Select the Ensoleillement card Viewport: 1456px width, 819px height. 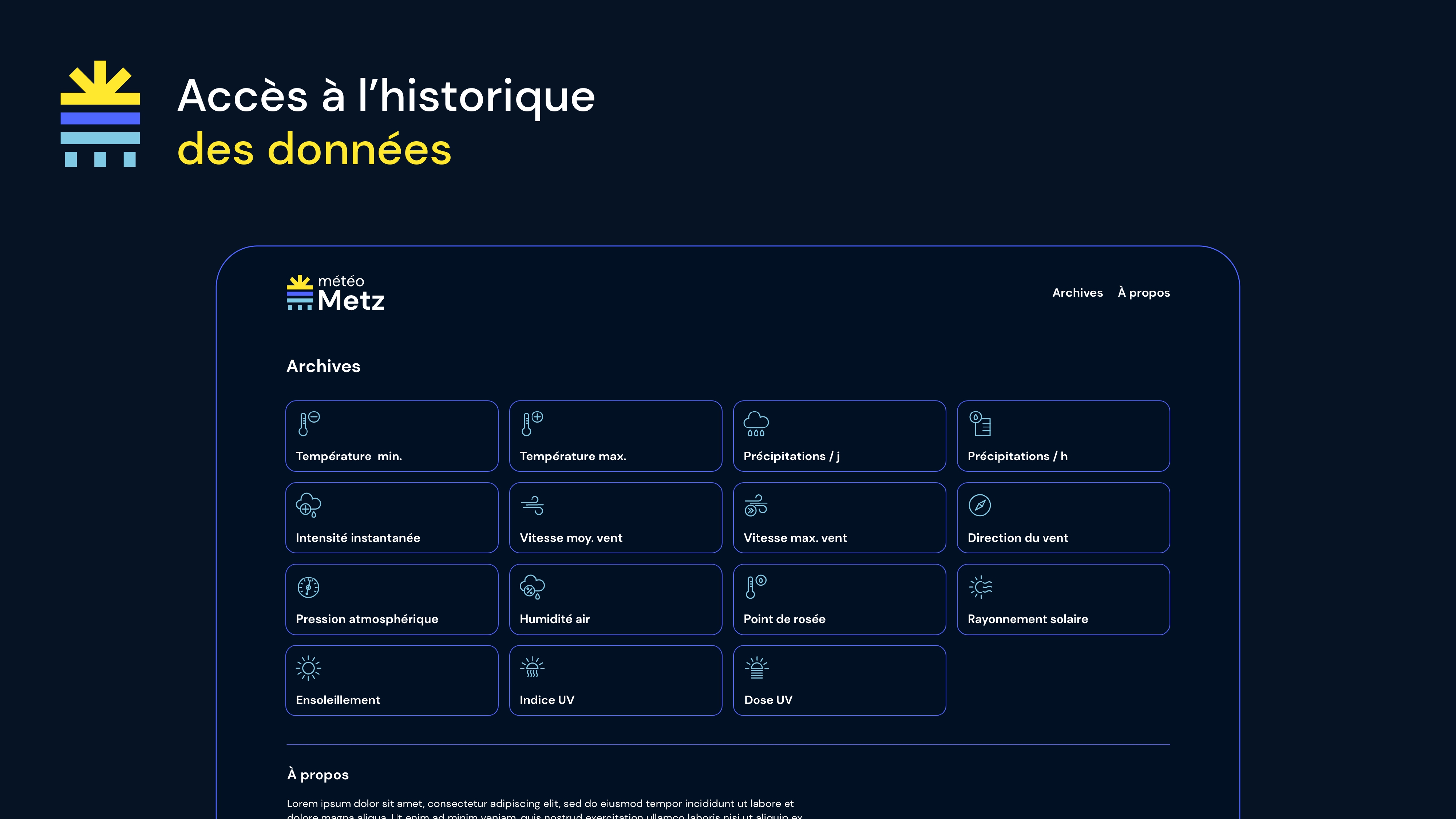click(x=392, y=681)
